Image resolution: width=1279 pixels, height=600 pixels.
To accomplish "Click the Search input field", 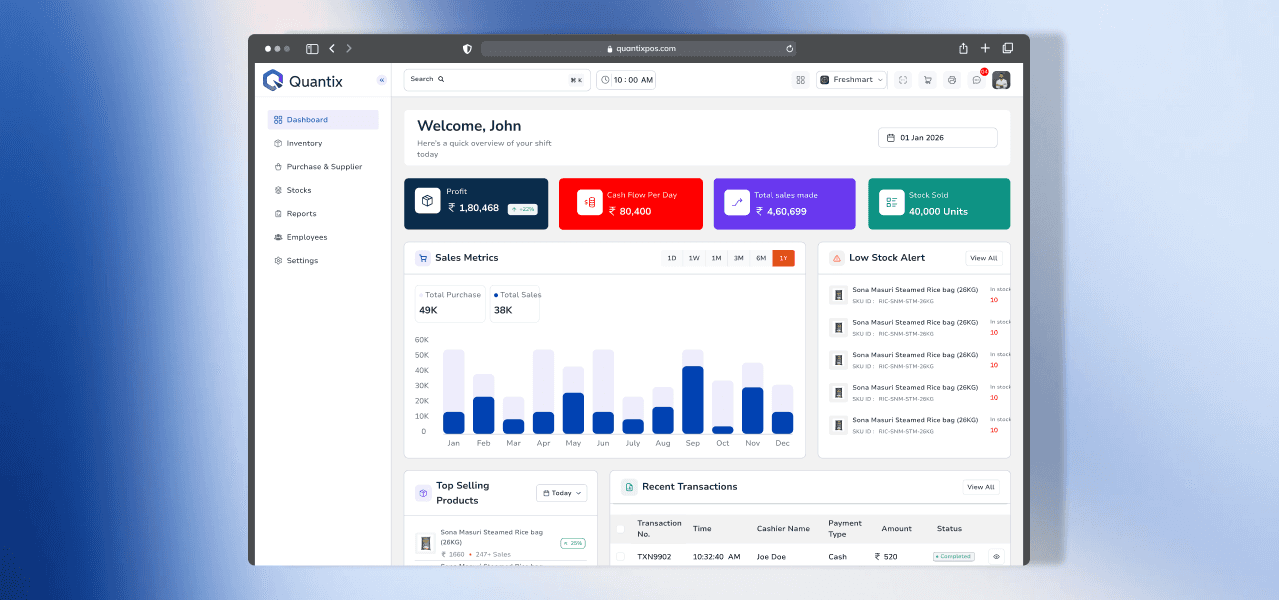I will pyautogui.click(x=497, y=80).
